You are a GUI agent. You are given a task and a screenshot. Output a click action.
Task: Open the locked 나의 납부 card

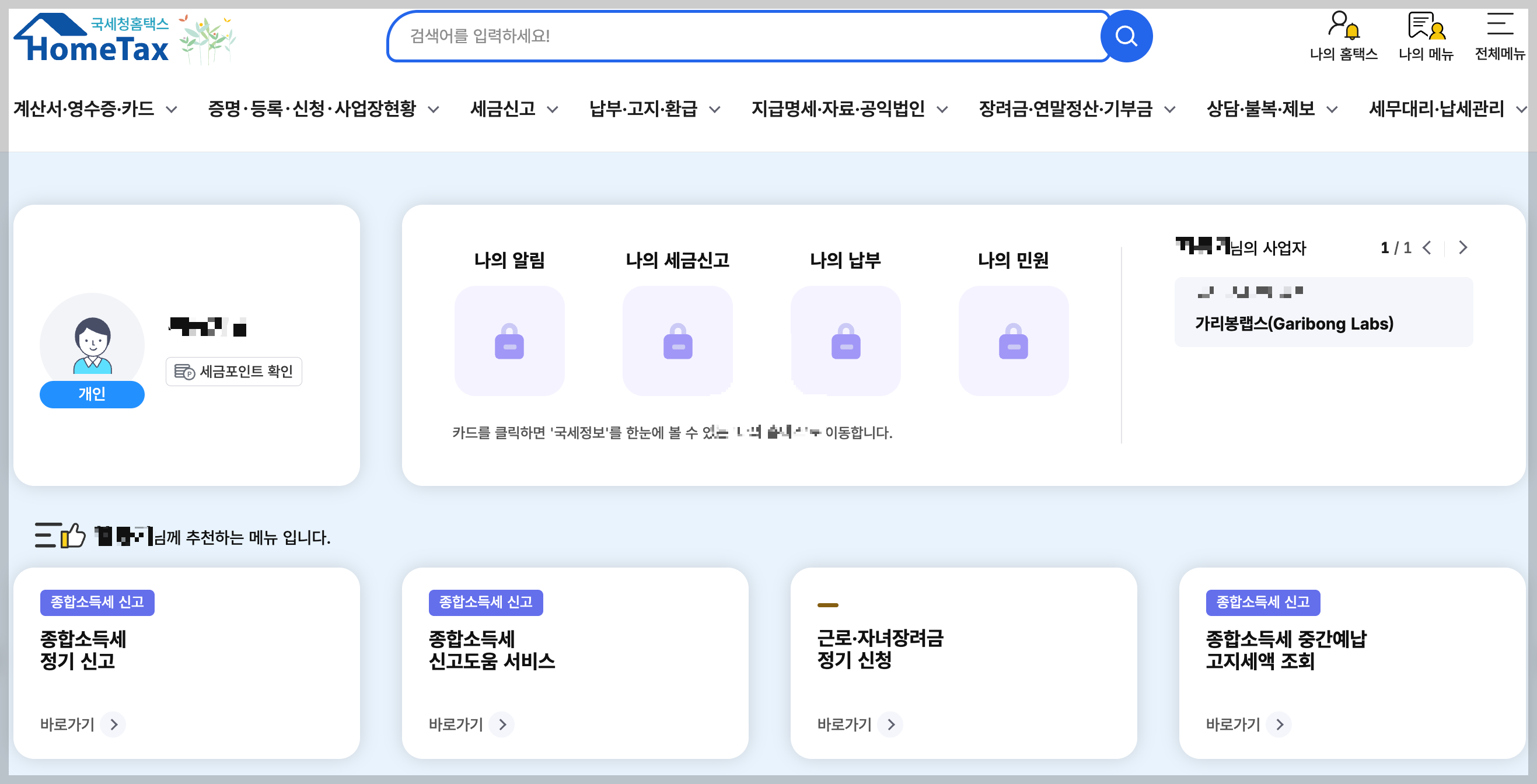click(x=846, y=341)
